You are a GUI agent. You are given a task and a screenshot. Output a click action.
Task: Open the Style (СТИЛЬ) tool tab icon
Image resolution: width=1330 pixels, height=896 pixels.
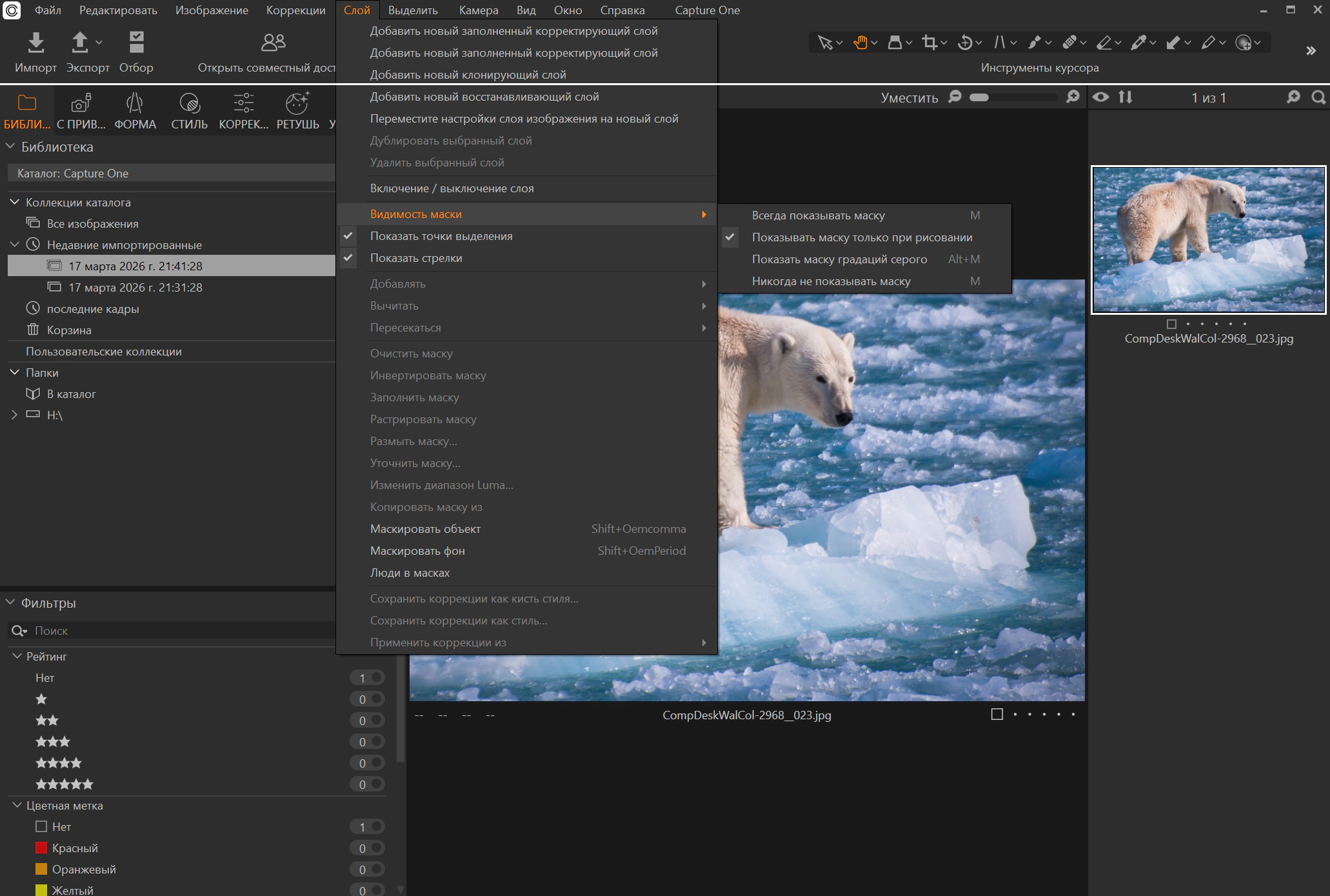pos(189,103)
